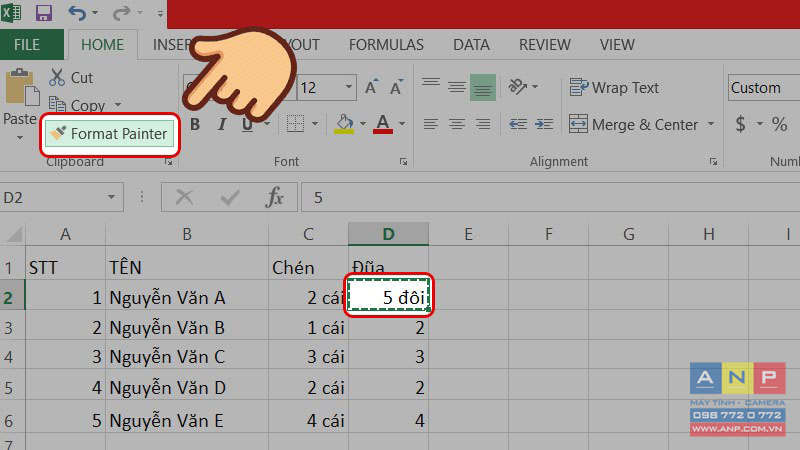
Task: Click the Save icon in quick access toolbar
Action: 44,12
